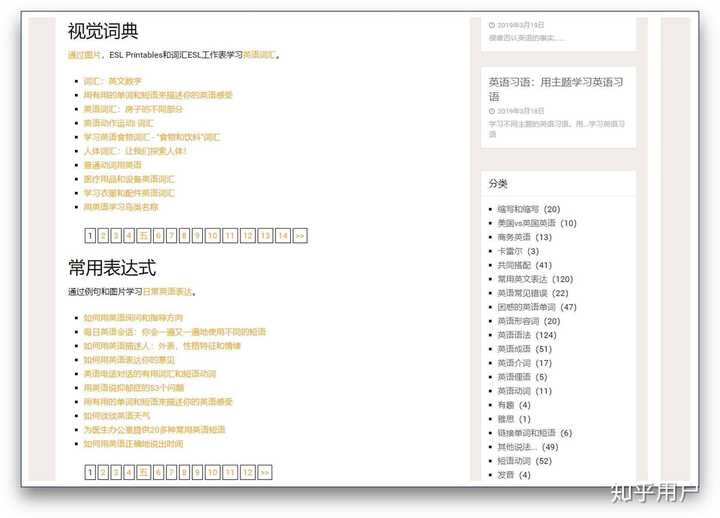The height and width of the screenshot is (518, 720).
Task: Open 医疗用品和设备英语词汇 link
Action: pos(129,179)
